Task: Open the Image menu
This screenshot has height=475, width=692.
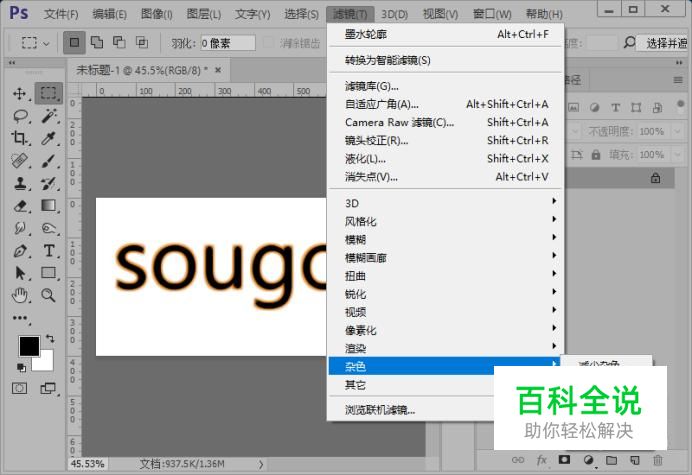Action: point(156,14)
